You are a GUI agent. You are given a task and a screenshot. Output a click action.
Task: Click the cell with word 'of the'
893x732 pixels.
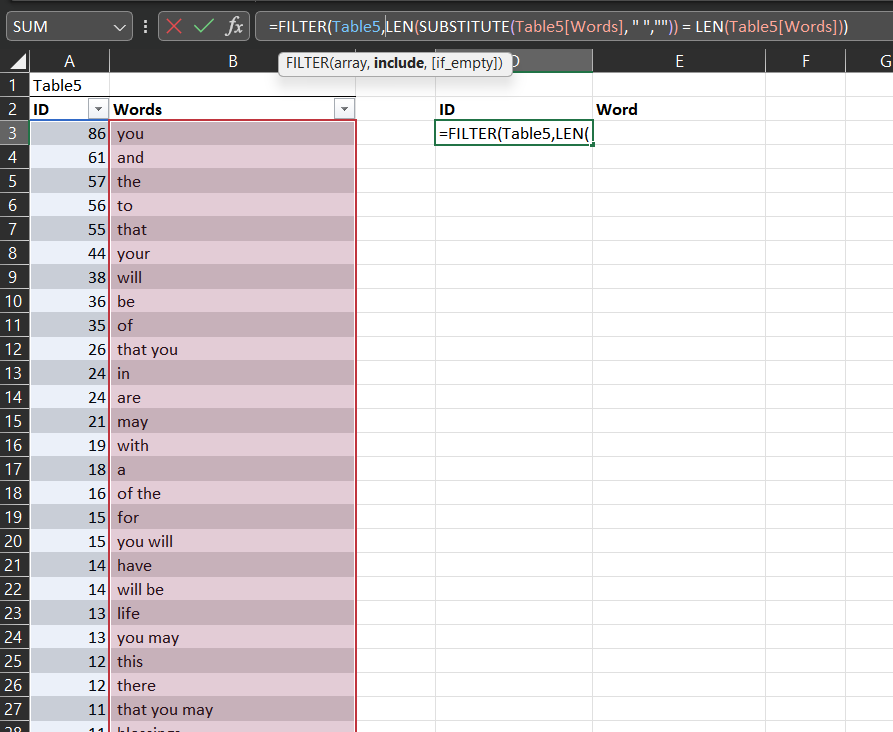tap(232, 493)
